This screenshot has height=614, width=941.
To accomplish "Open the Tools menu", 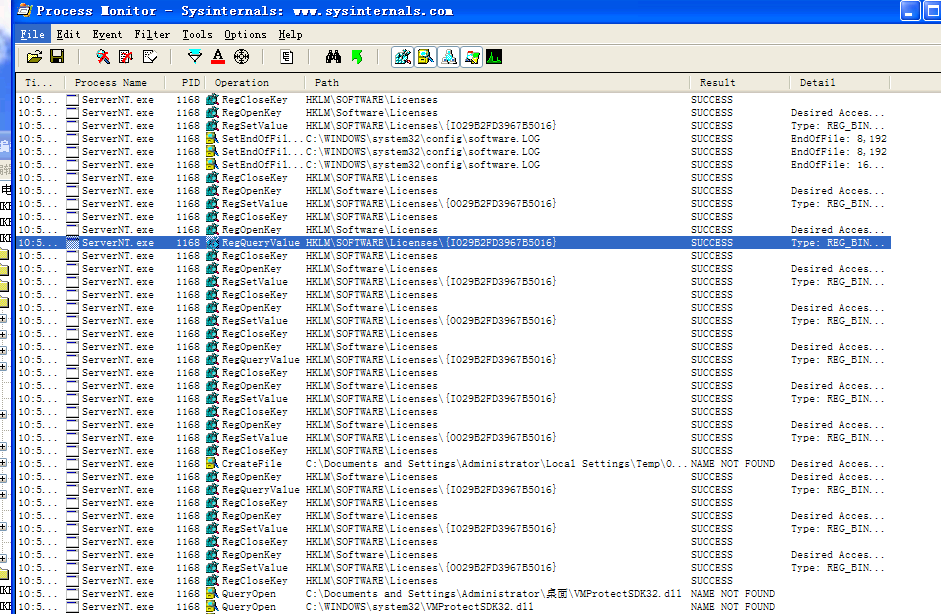I will [197, 34].
